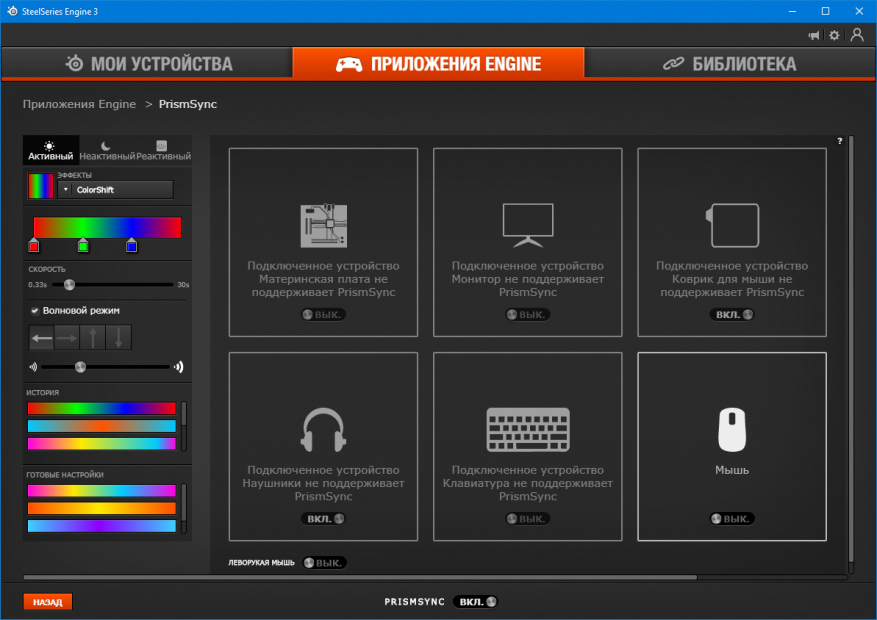Viewport: 877px width, 620px height.
Task: Click the monitor device icon
Action: [527, 225]
